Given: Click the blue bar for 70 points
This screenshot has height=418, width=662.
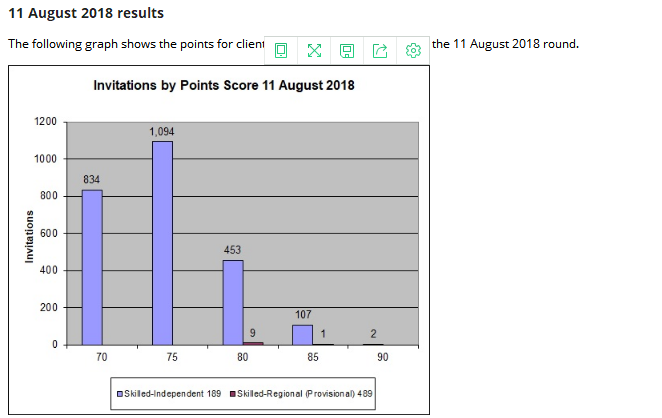Looking at the screenshot, I should [92, 267].
